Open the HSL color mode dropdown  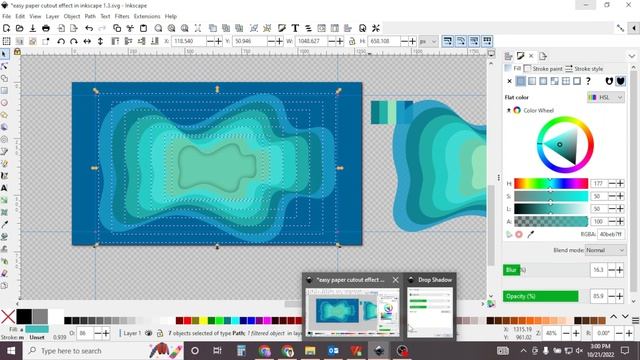pos(606,97)
